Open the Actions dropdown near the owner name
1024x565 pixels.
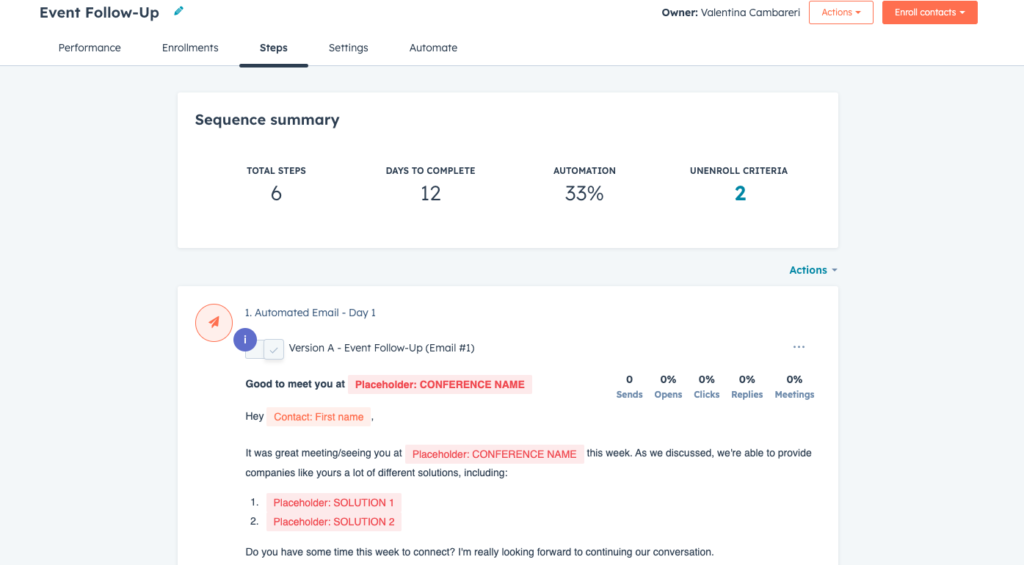(840, 12)
